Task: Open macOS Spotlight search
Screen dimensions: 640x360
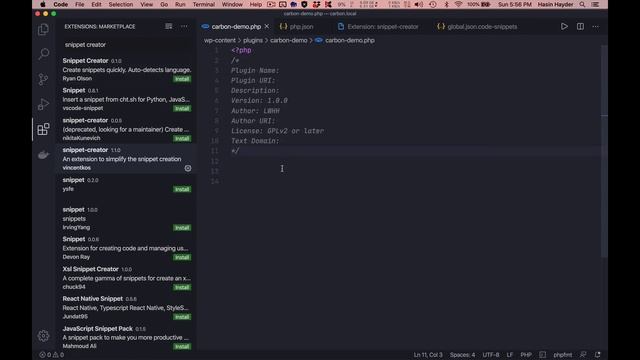Action: [582, 4]
